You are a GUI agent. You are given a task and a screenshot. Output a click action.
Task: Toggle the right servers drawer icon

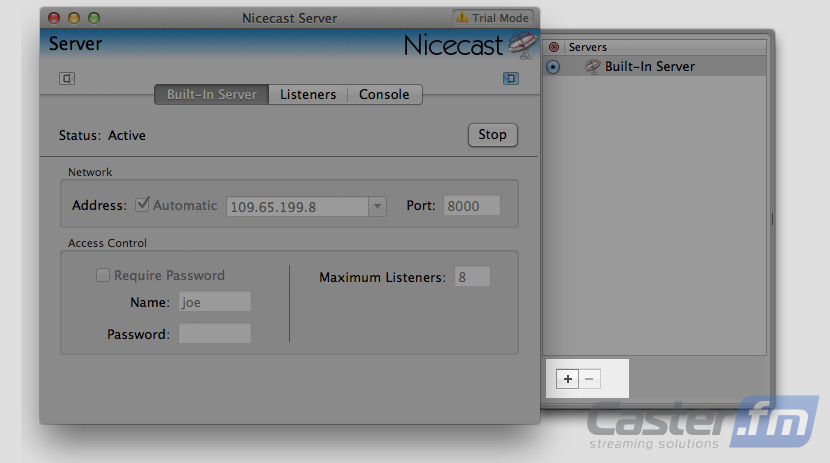pyautogui.click(x=511, y=78)
